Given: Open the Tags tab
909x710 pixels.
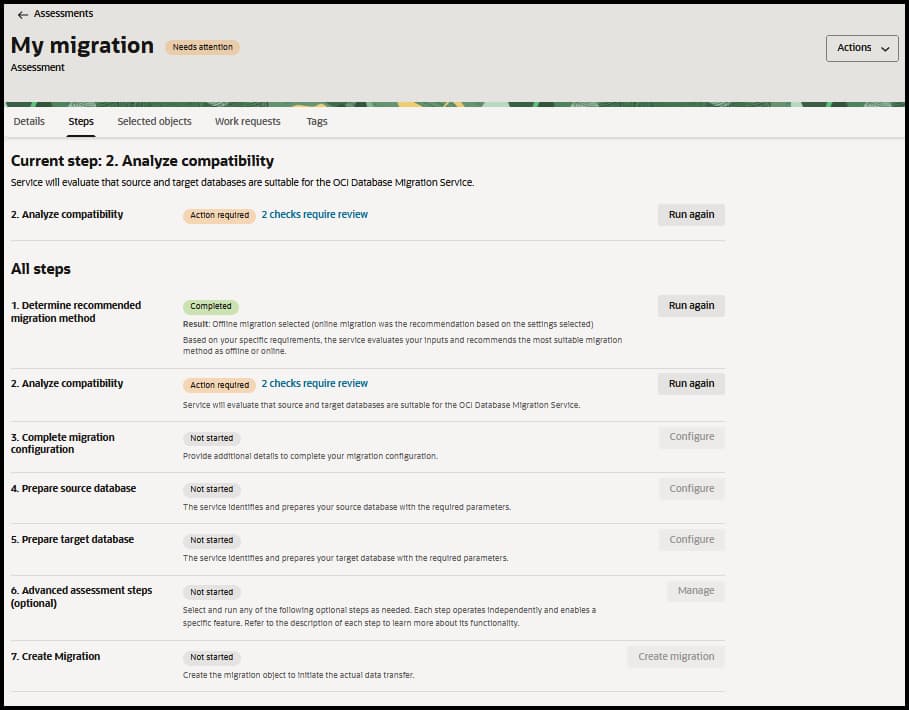Looking at the screenshot, I should (x=317, y=122).
